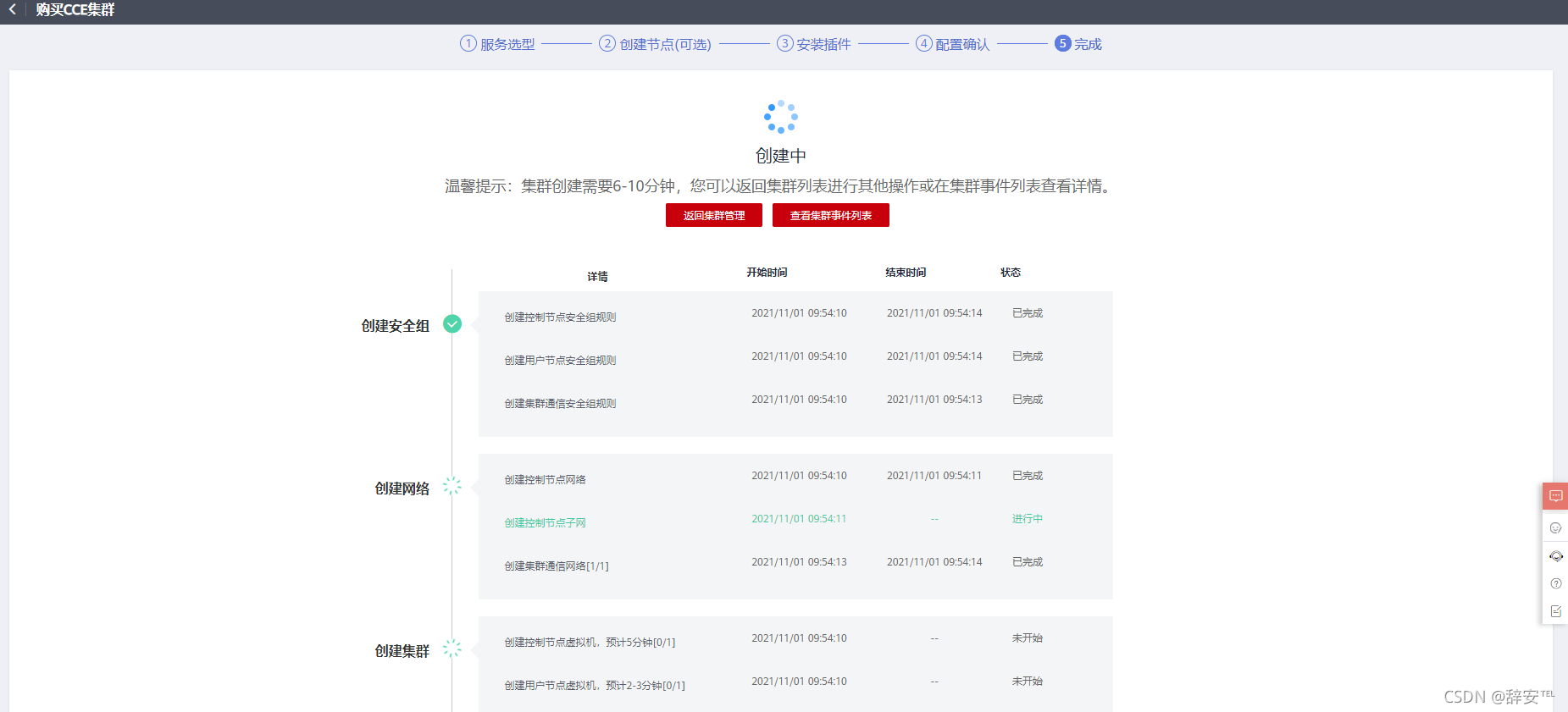Select step 4 配置确认
This screenshot has height=712, width=1568.
(952, 44)
